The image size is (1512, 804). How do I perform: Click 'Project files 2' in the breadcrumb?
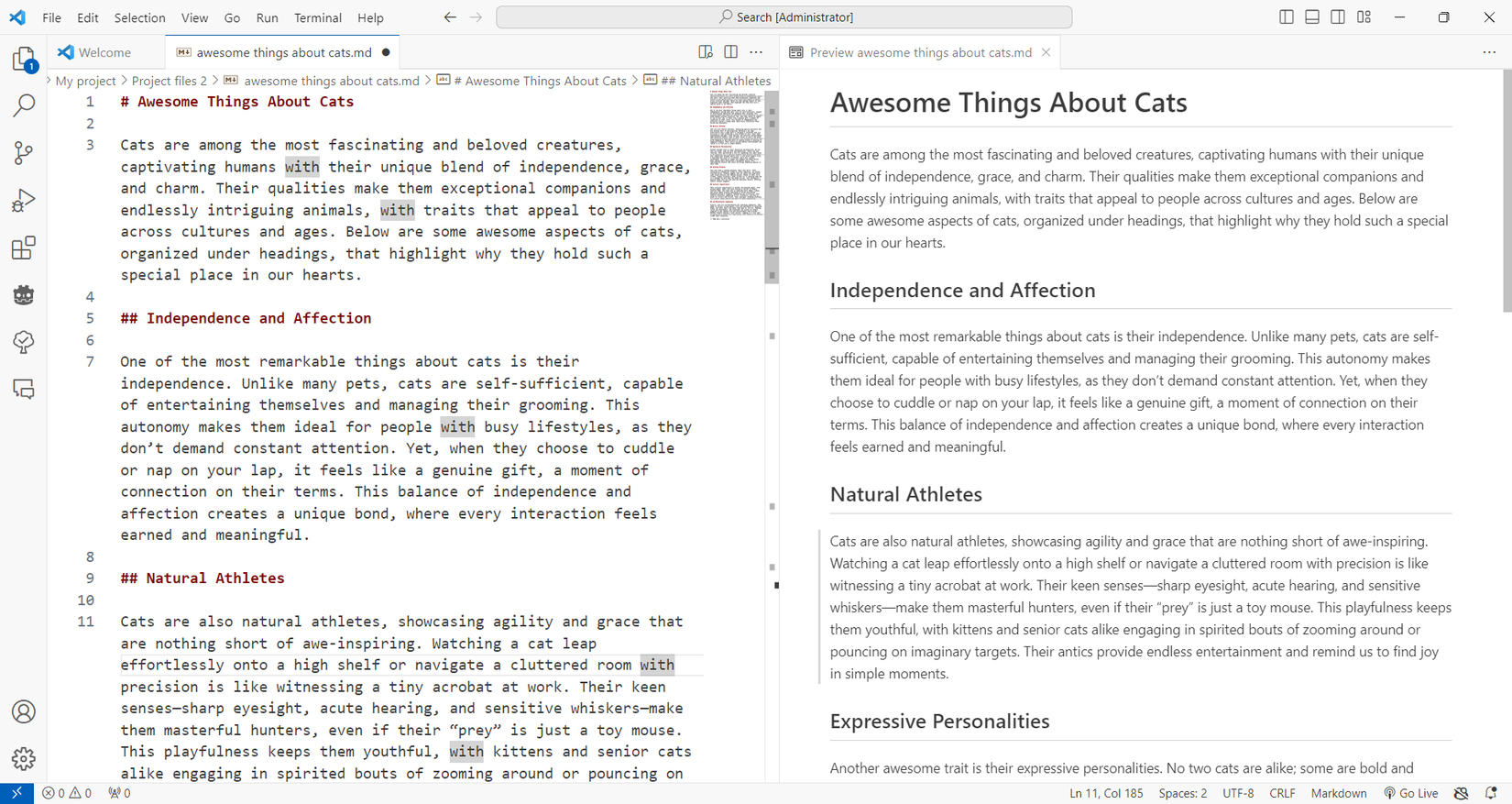[169, 81]
